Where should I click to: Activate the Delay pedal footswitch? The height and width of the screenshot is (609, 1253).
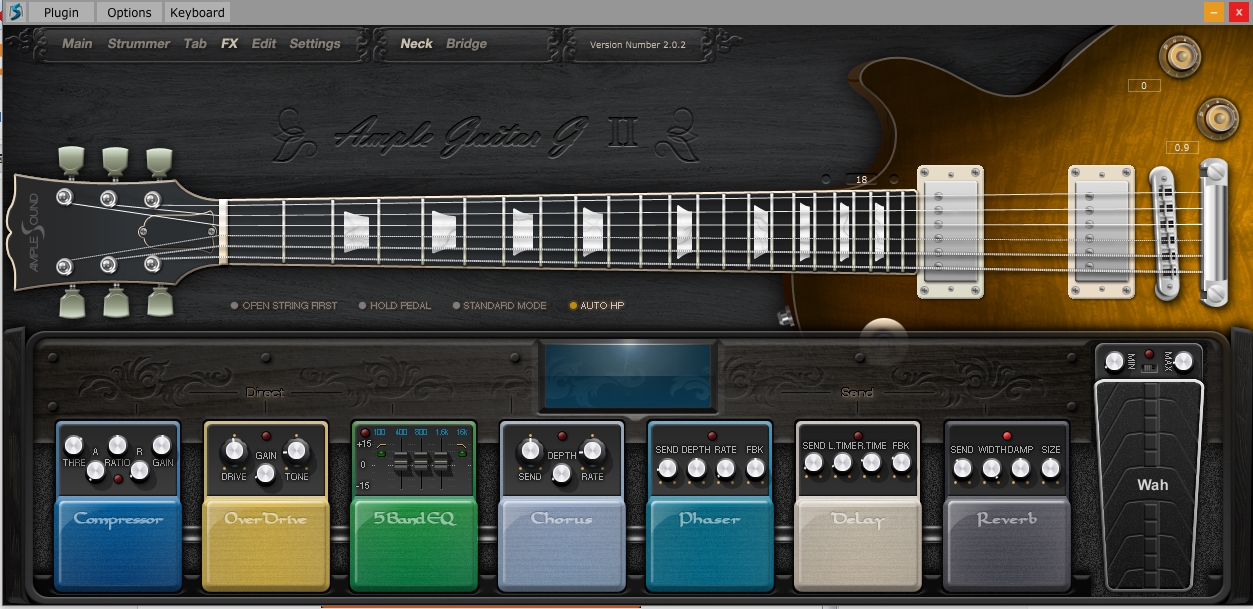(858, 545)
